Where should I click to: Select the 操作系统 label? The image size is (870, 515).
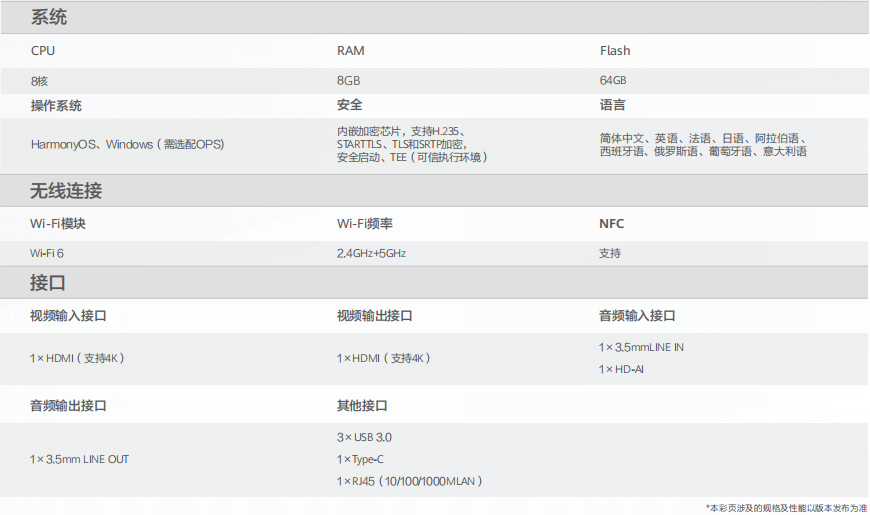pyautogui.click(x=56, y=105)
